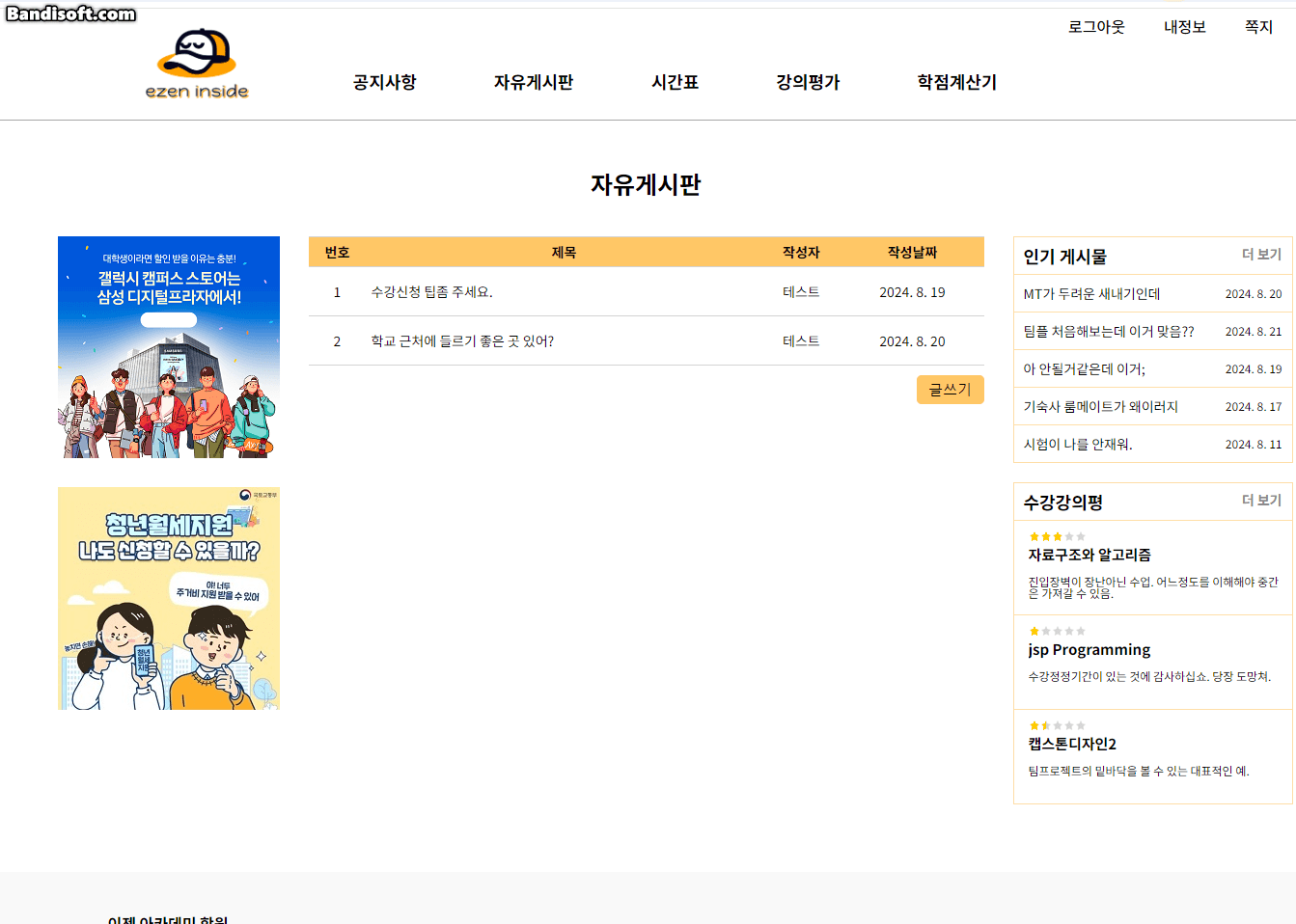The height and width of the screenshot is (924, 1296).
Task: Click the 자료구조와 알고리즘 star rating
Action: click(1058, 536)
